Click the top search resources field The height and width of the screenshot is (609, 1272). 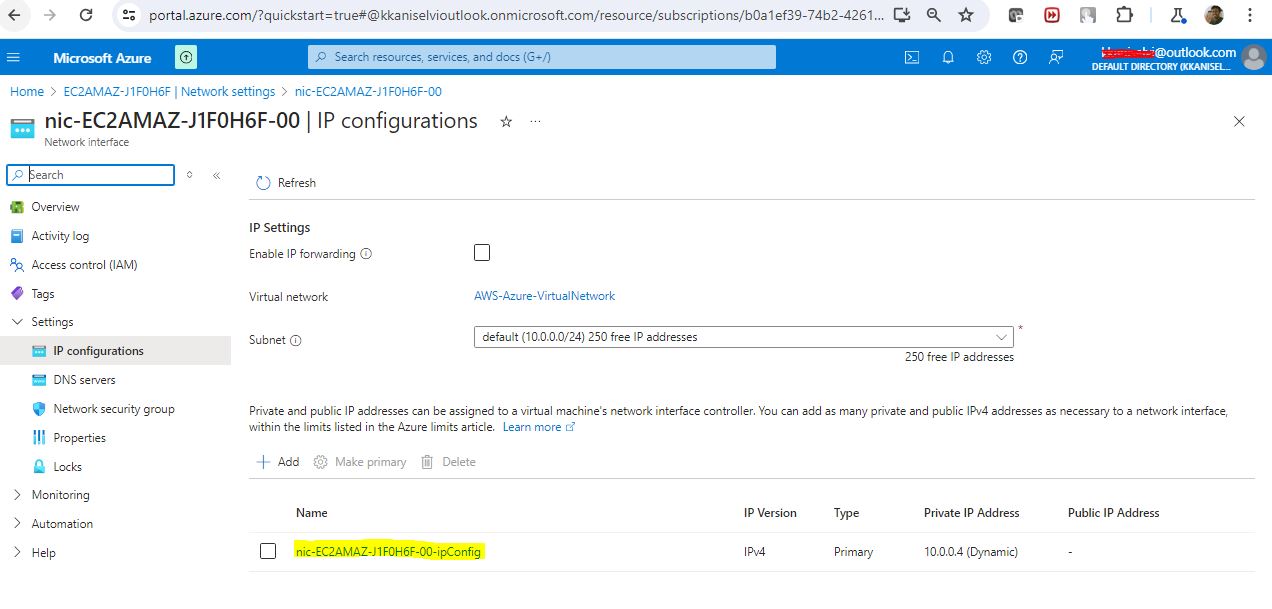541,57
